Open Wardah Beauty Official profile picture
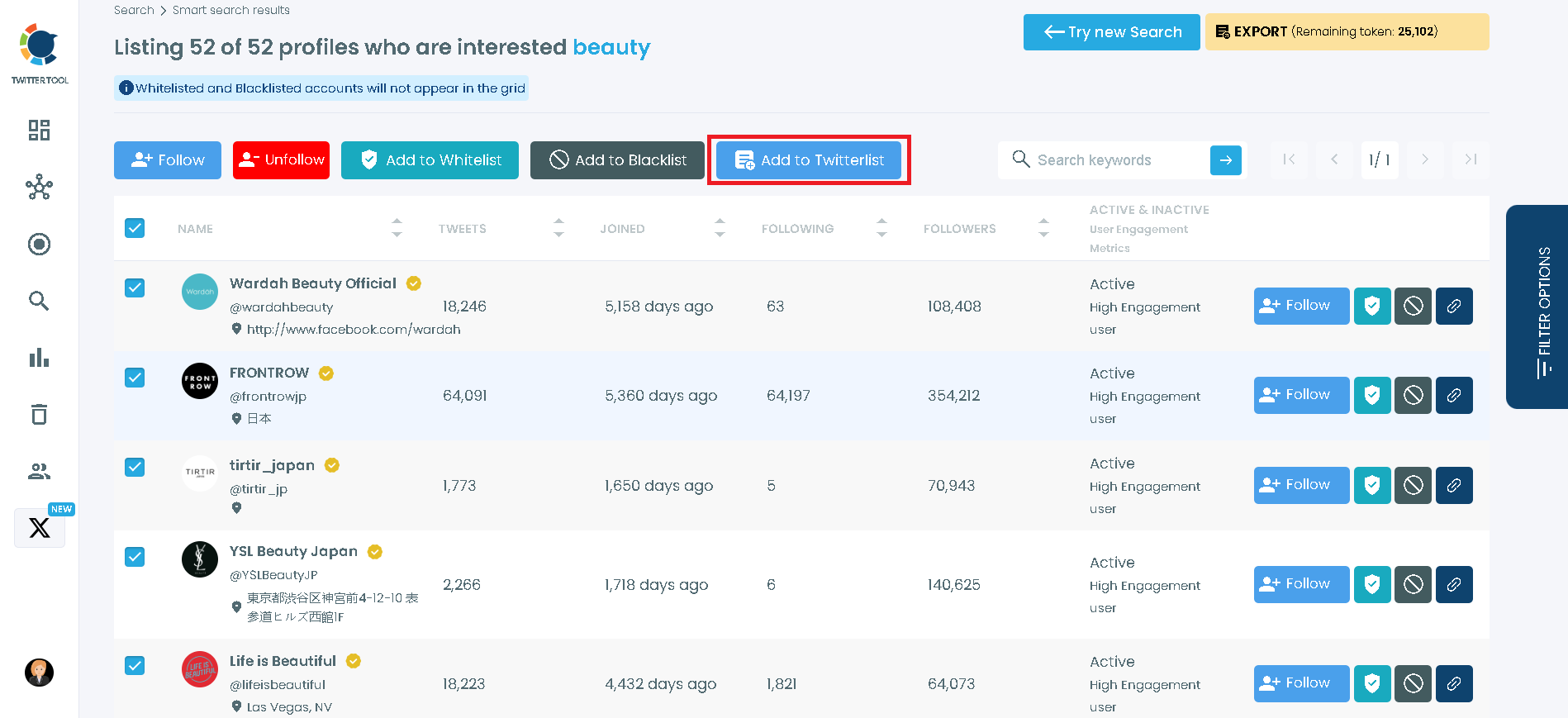The image size is (1568, 718). coord(200,292)
